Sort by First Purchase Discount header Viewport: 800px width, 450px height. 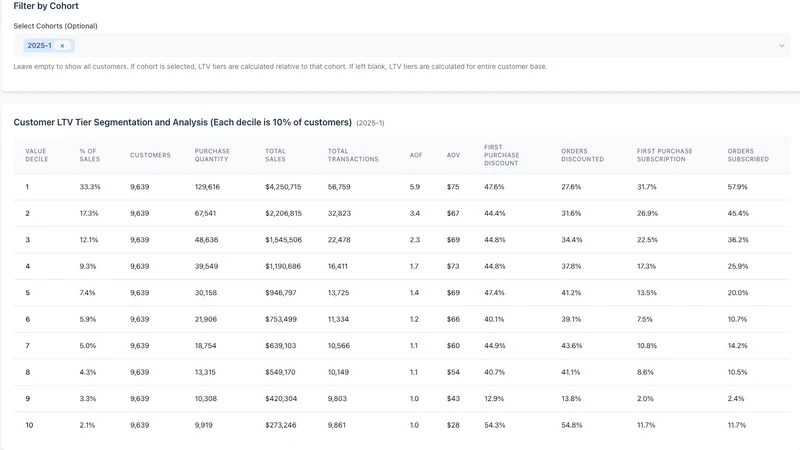coord(502,155)
